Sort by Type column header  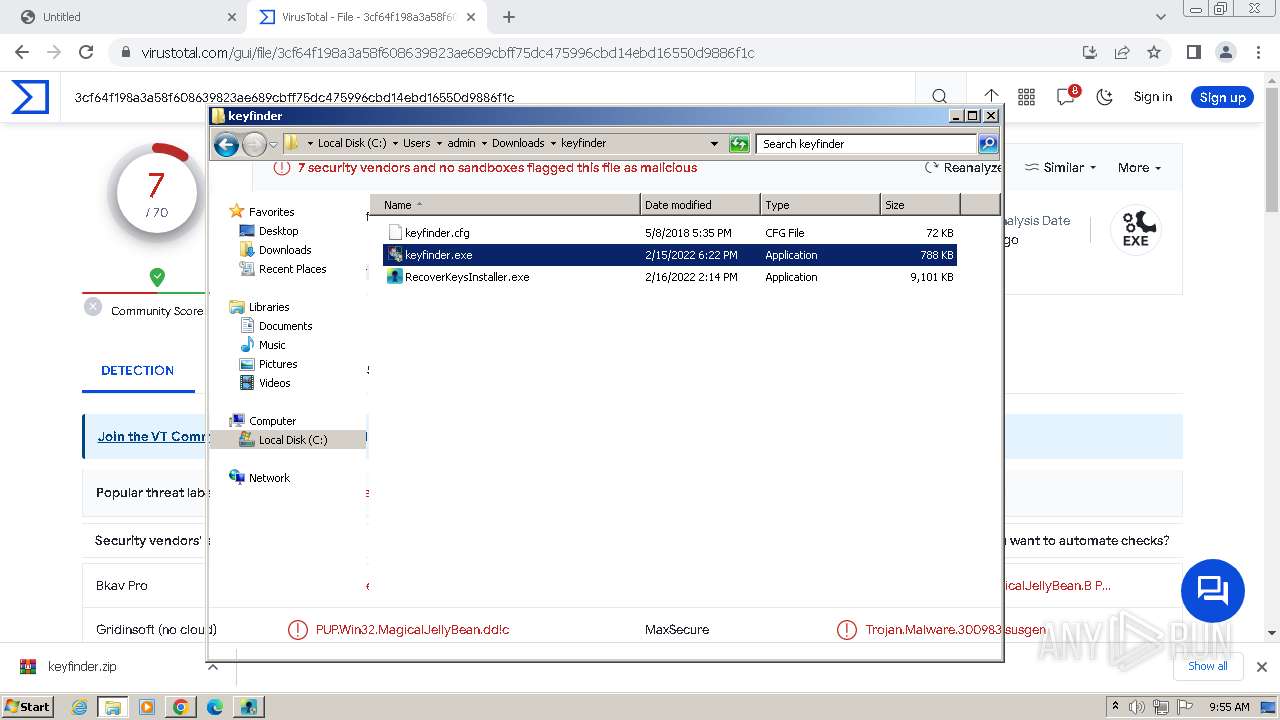tap(820, 205)
